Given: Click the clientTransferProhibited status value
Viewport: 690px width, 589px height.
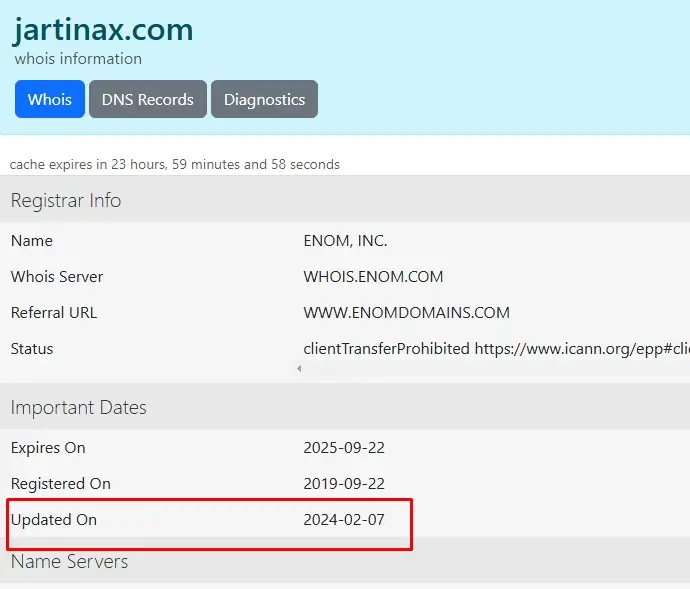Looking at the screenshot, I should (x=496, y=349).
